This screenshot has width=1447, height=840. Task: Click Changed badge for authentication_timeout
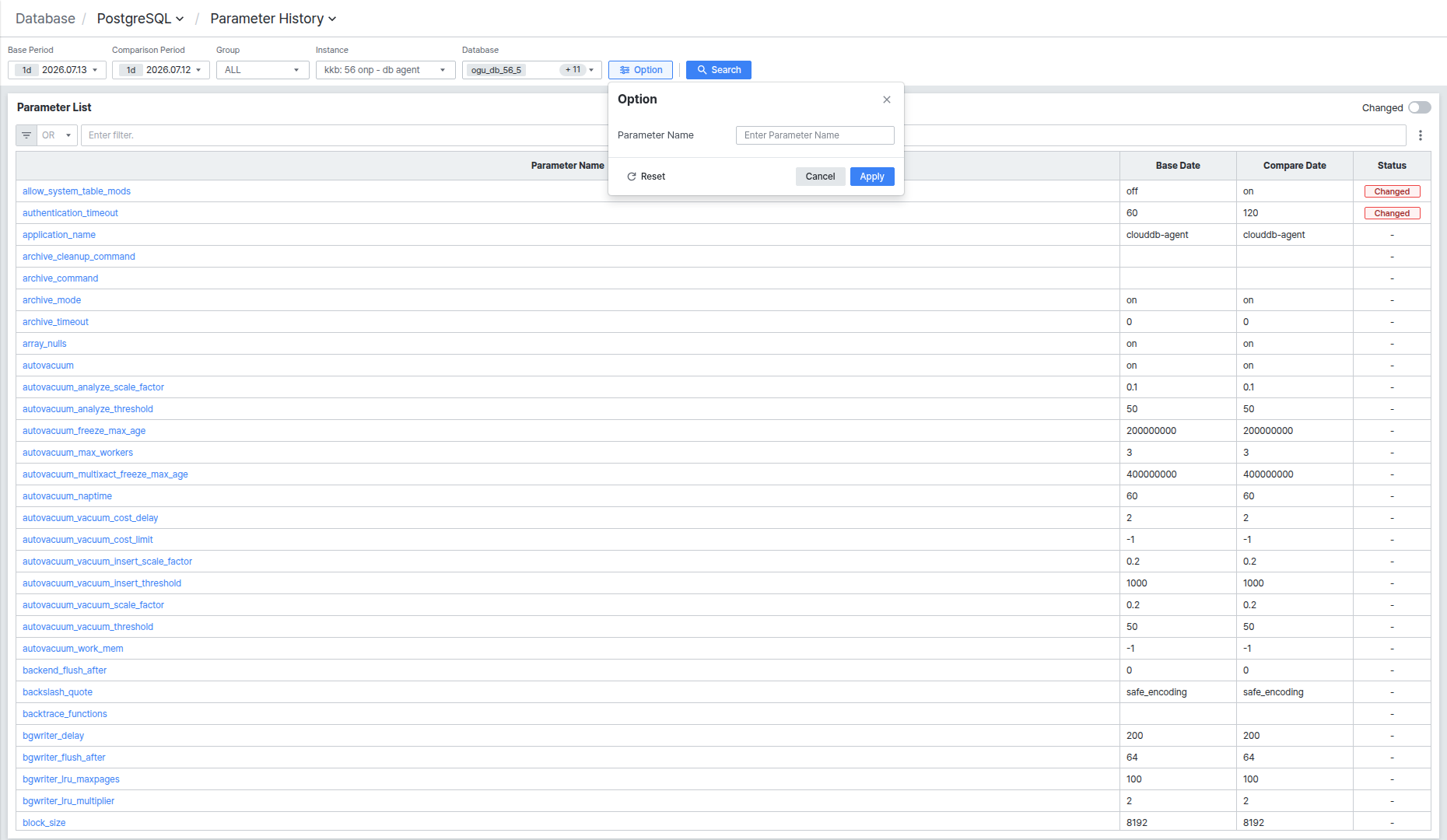1392,213
